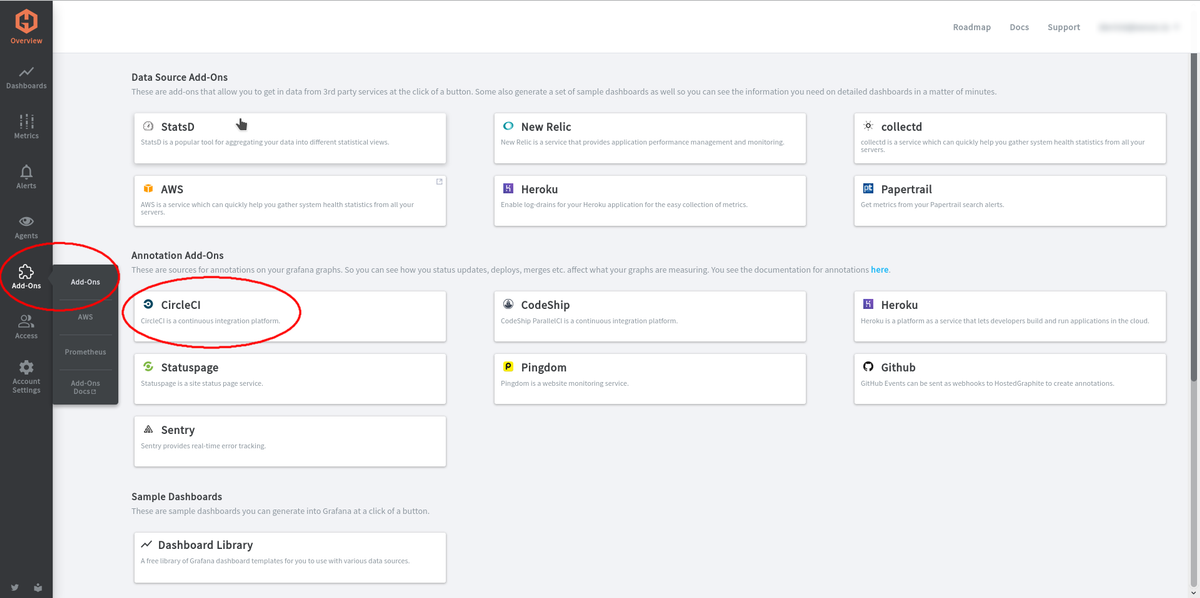Screen dimensions: 1200x598
Task: Open the Dashboard Library card
Action: [x=290, y=557]
